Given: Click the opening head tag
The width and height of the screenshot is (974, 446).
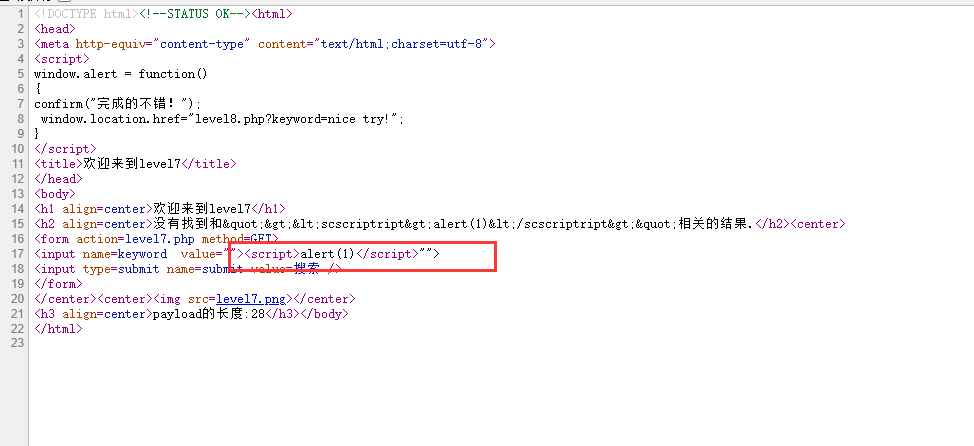Looking at the screenshot, I should [55, 29].
